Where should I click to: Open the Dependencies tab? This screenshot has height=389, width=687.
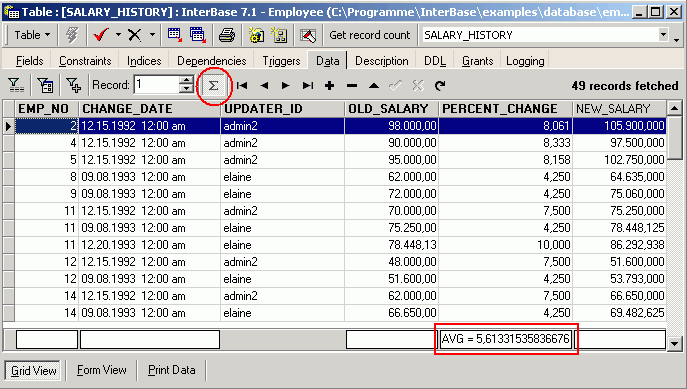click(x=212, y=61)
